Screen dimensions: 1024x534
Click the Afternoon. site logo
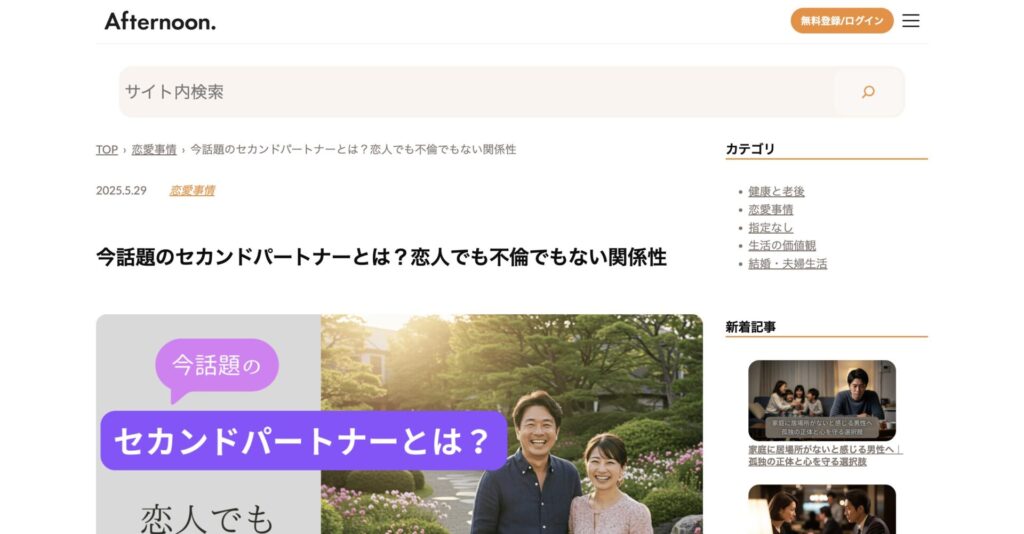[x=160, y=21]
